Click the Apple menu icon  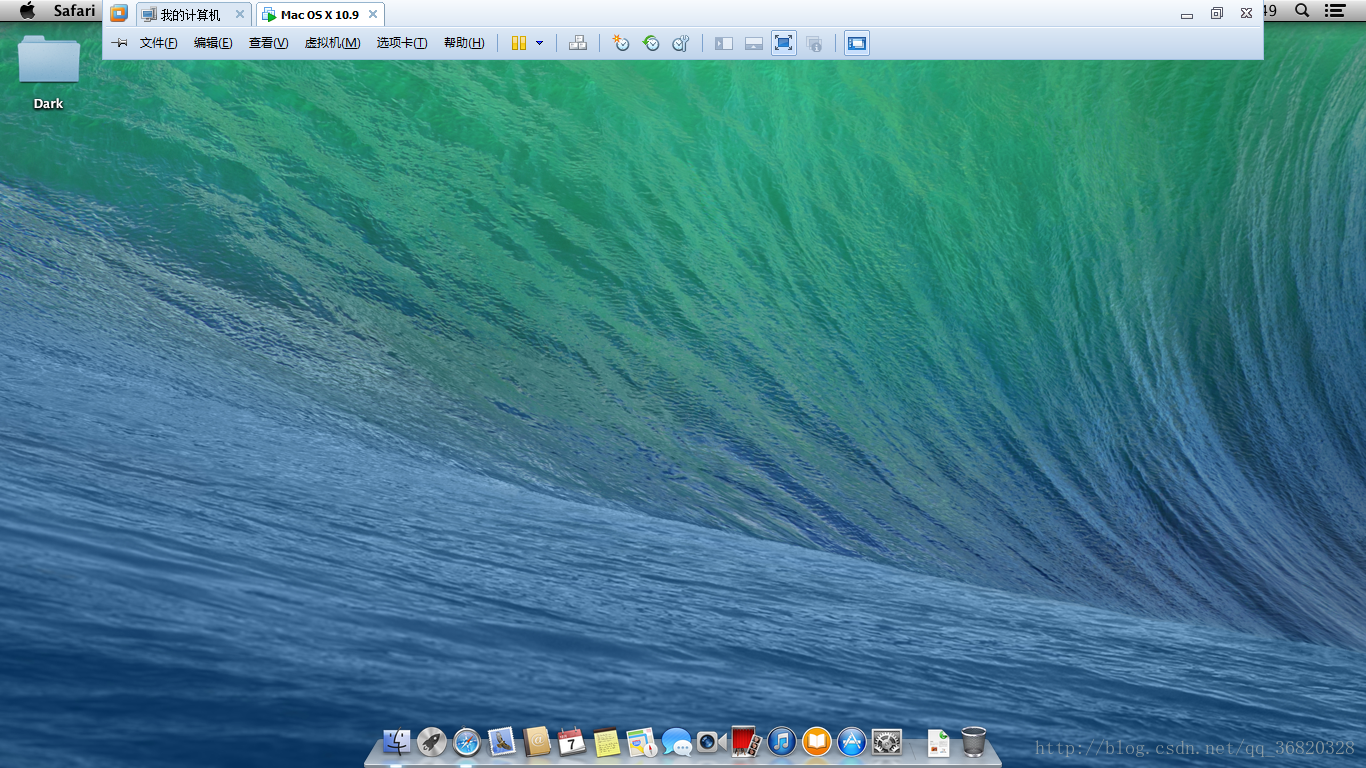pyautogui.click(x=28, y=11)
